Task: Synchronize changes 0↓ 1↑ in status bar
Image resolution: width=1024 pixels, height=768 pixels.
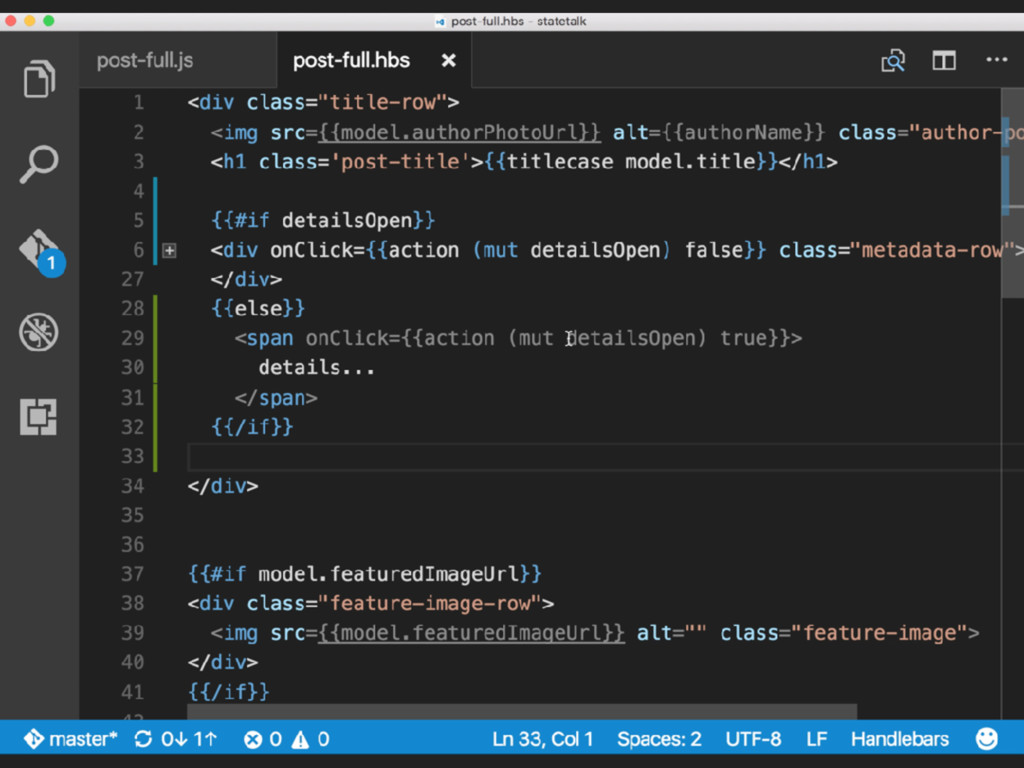Action: point(175,739)
